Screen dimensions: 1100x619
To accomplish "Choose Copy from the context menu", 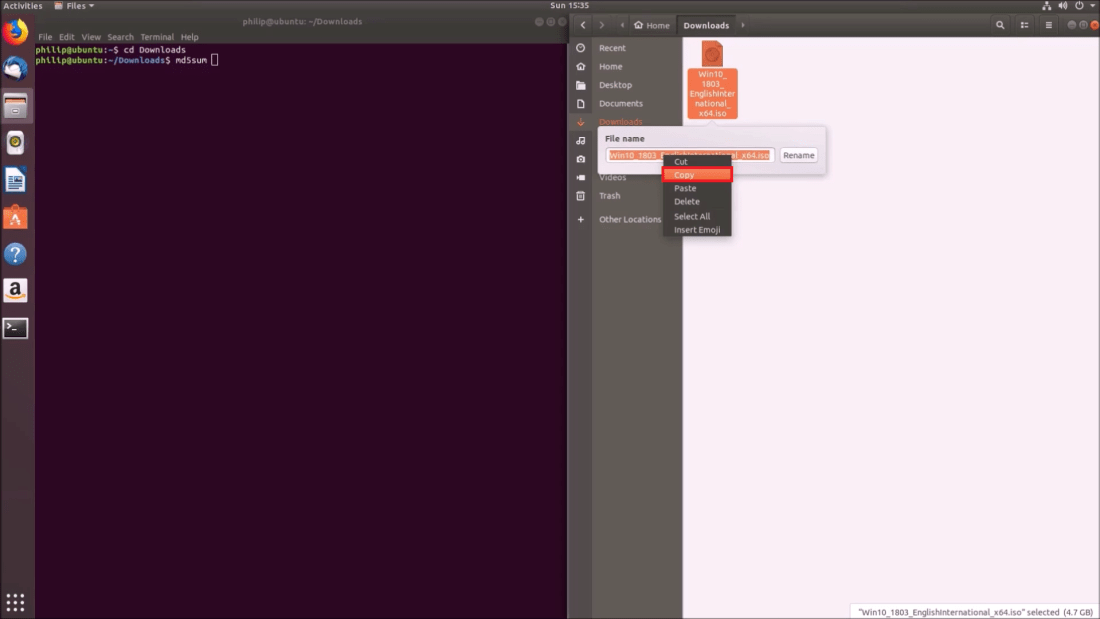I will [x=697, y=175].
